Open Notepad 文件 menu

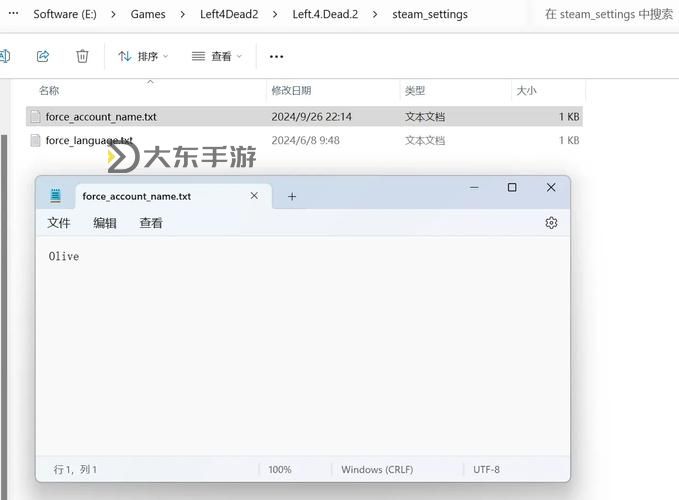58,223
